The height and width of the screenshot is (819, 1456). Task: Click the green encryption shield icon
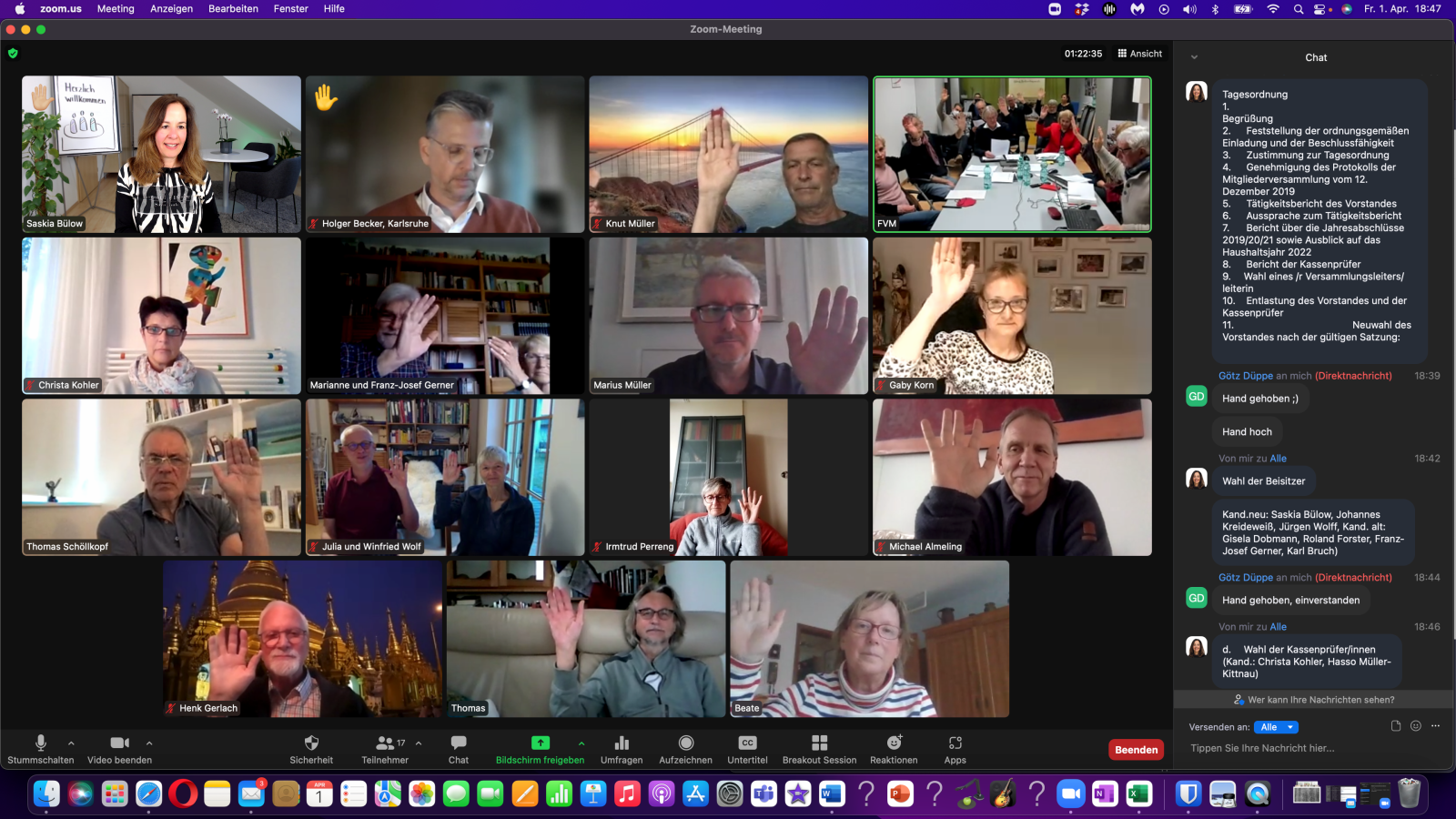point(13,54)
